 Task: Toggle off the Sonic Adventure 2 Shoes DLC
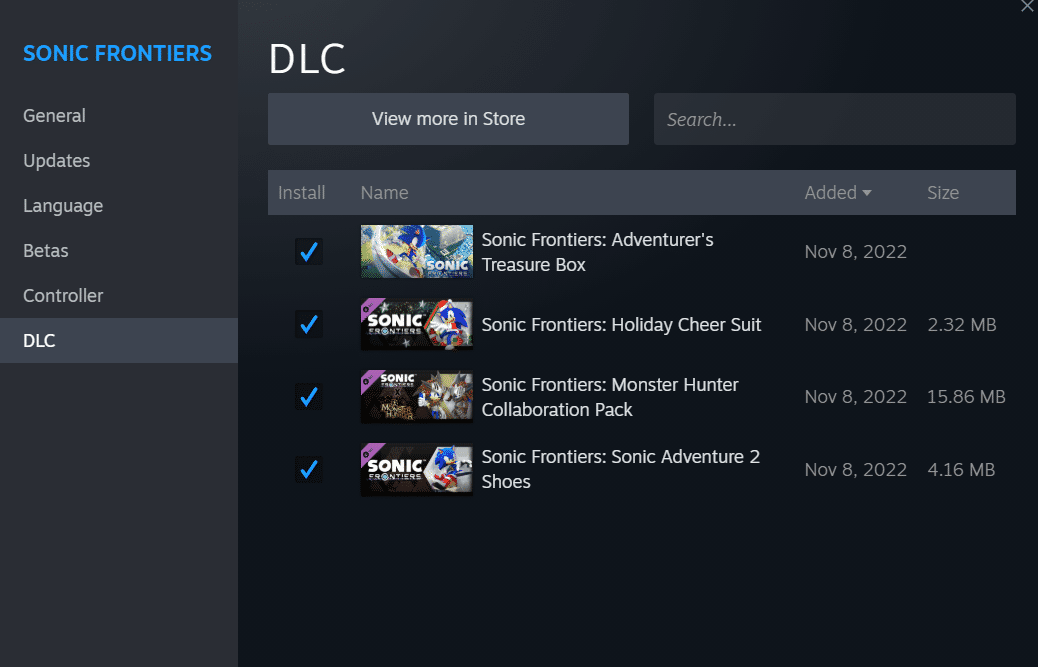point(308,469)
